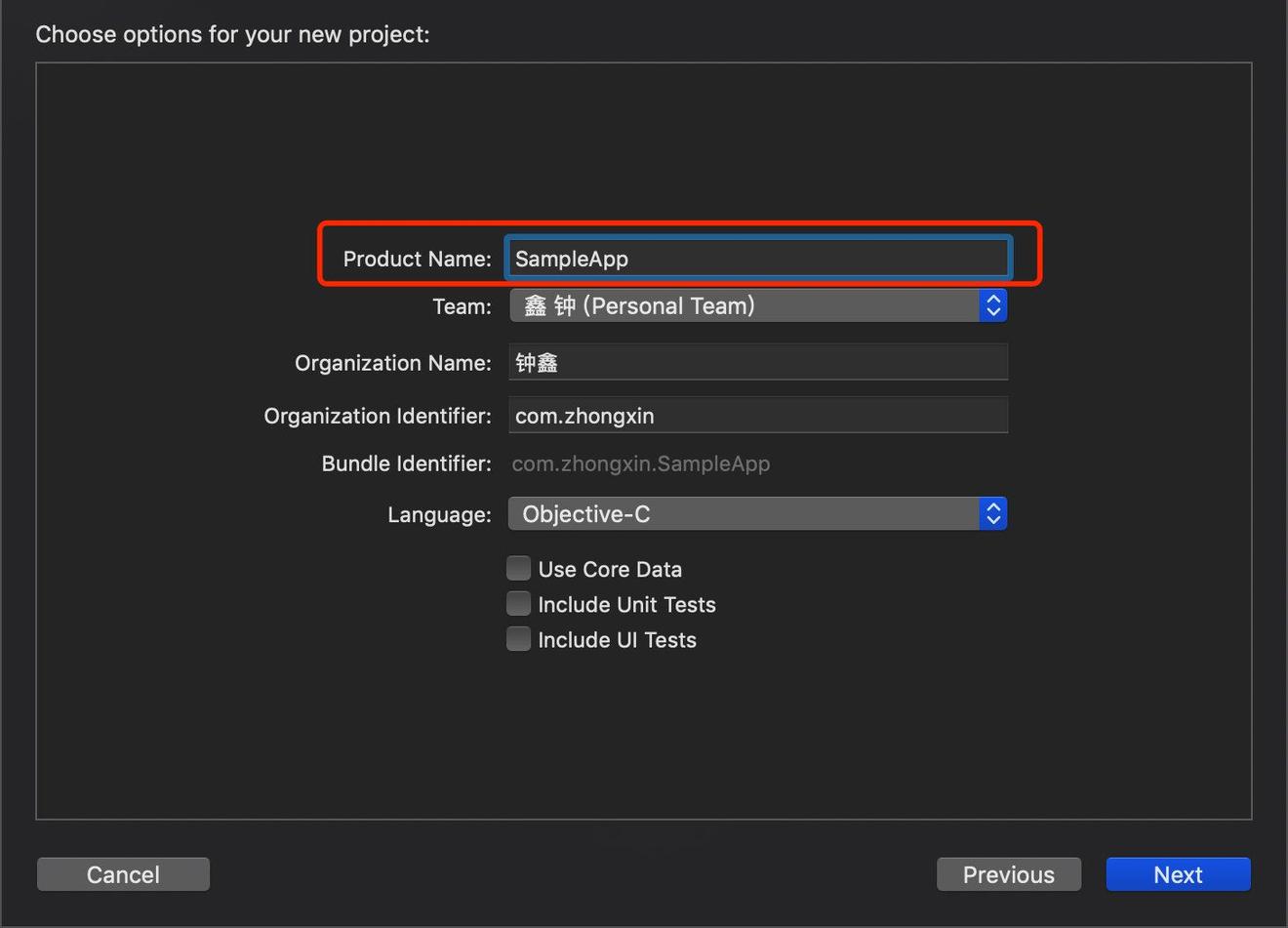
Task: Click the Organization Name text field
Action: [757, 363]
